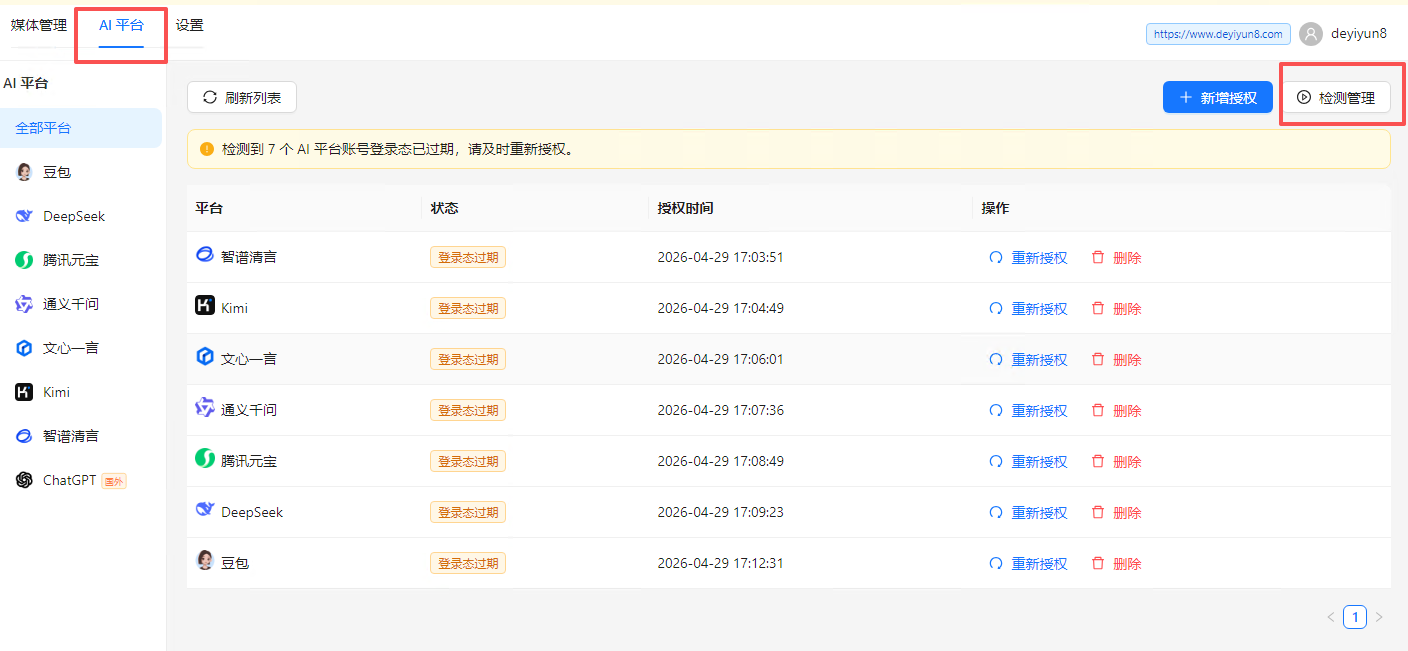Click the 操作 column header
The image size is (1408, 651).
[x=995, y=208]
